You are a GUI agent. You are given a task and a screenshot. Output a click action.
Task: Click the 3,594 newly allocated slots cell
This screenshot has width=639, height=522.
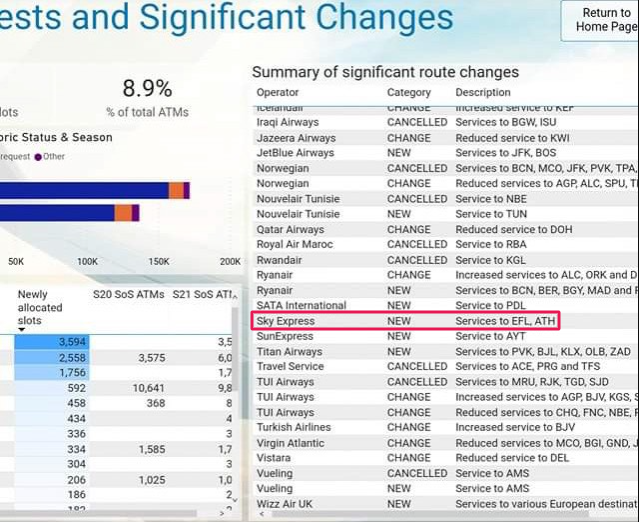(52, 342)
